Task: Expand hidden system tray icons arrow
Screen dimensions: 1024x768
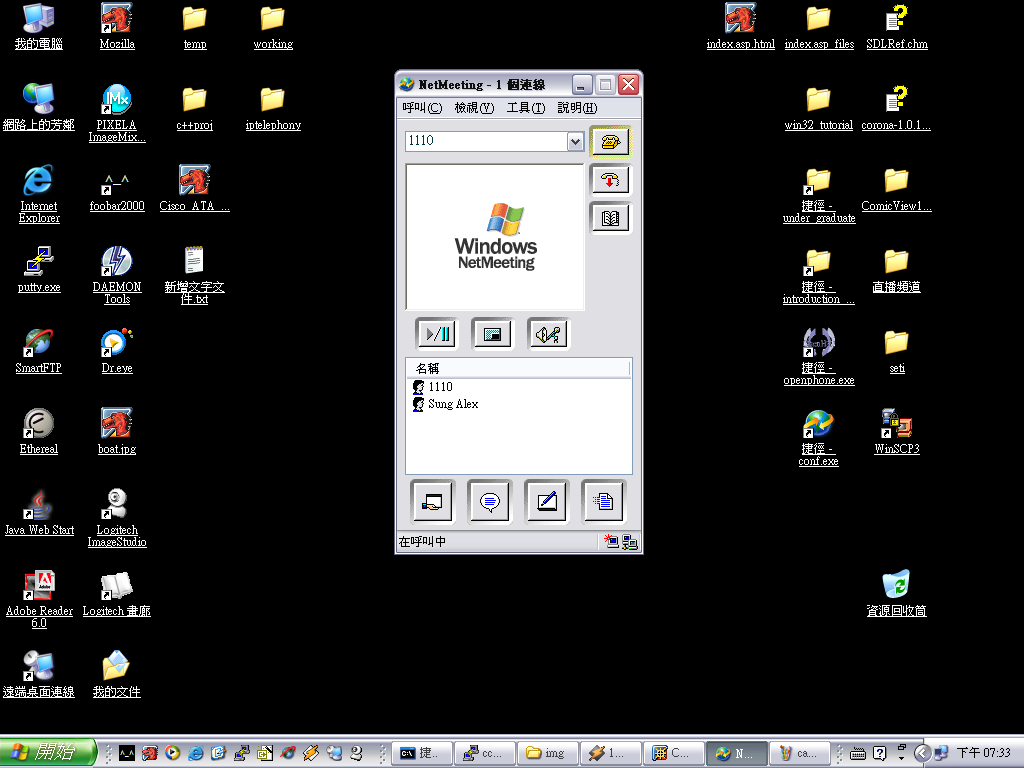Action: (x=921, y=753)
